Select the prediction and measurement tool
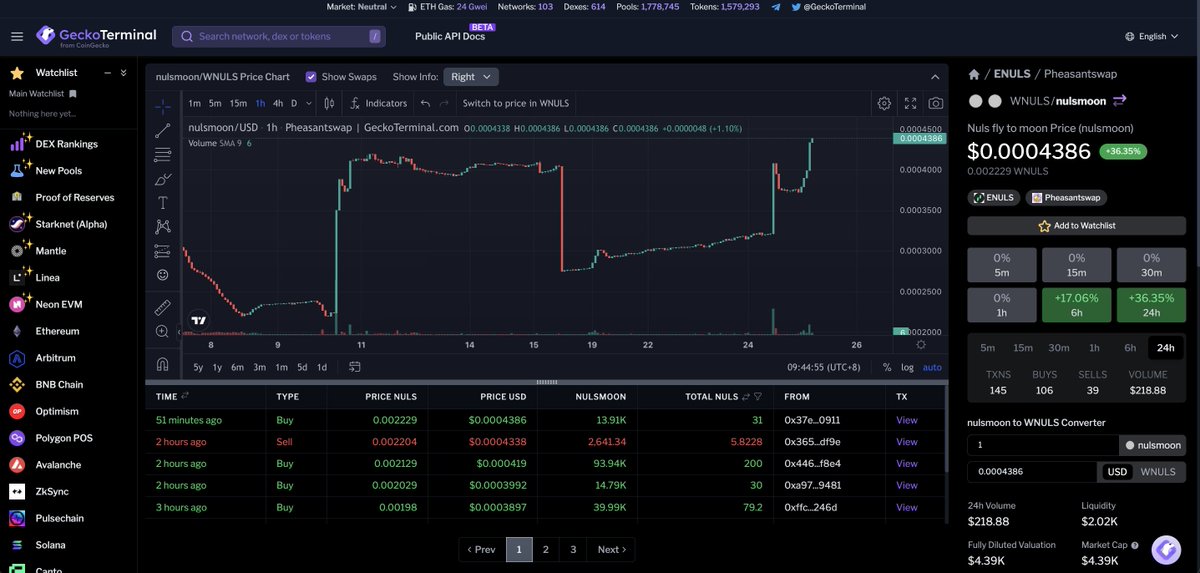 tap(163, 251)
